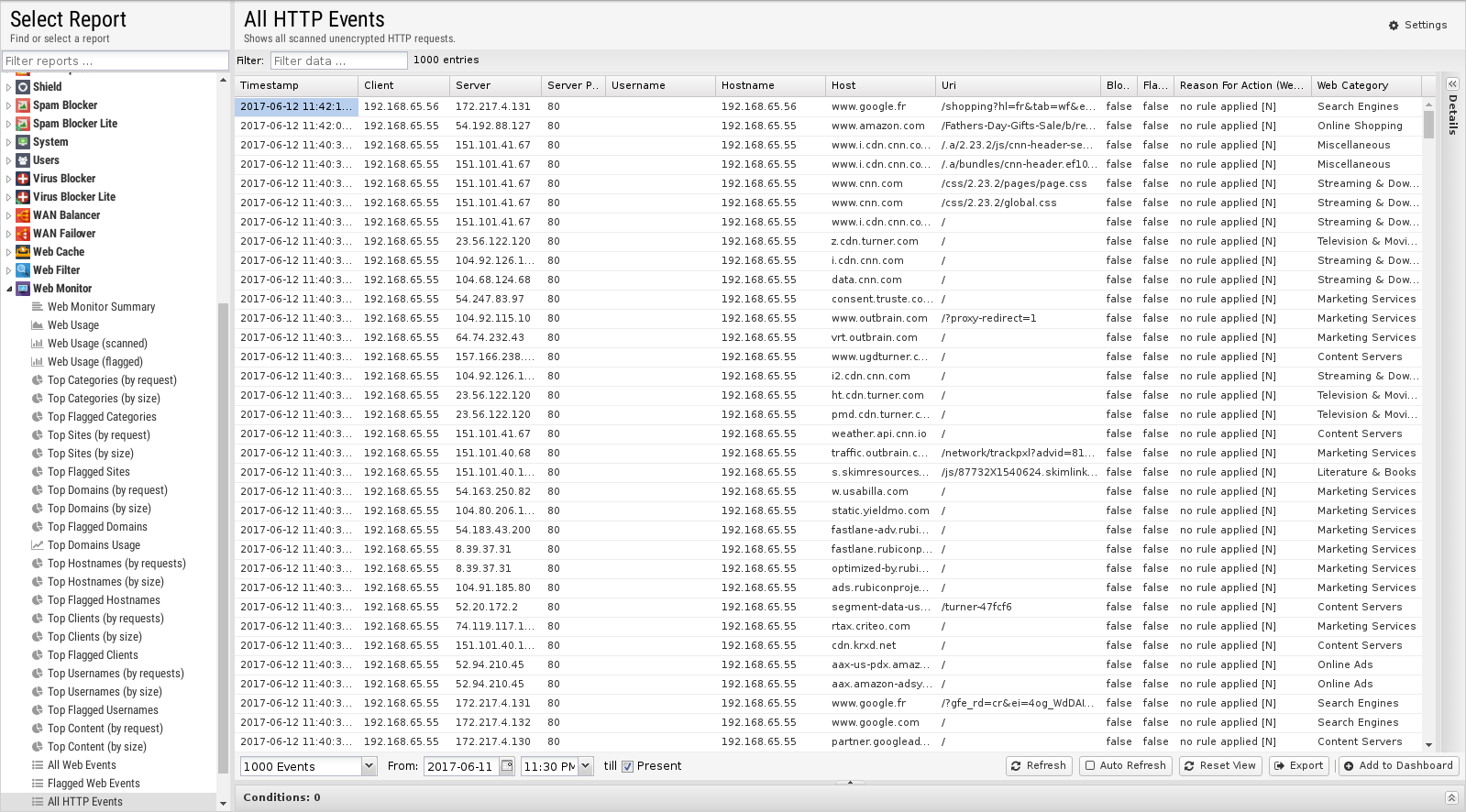The image size is (1466, 812).
Task: Open the calendar date picker icon
Action: point(506,766)
